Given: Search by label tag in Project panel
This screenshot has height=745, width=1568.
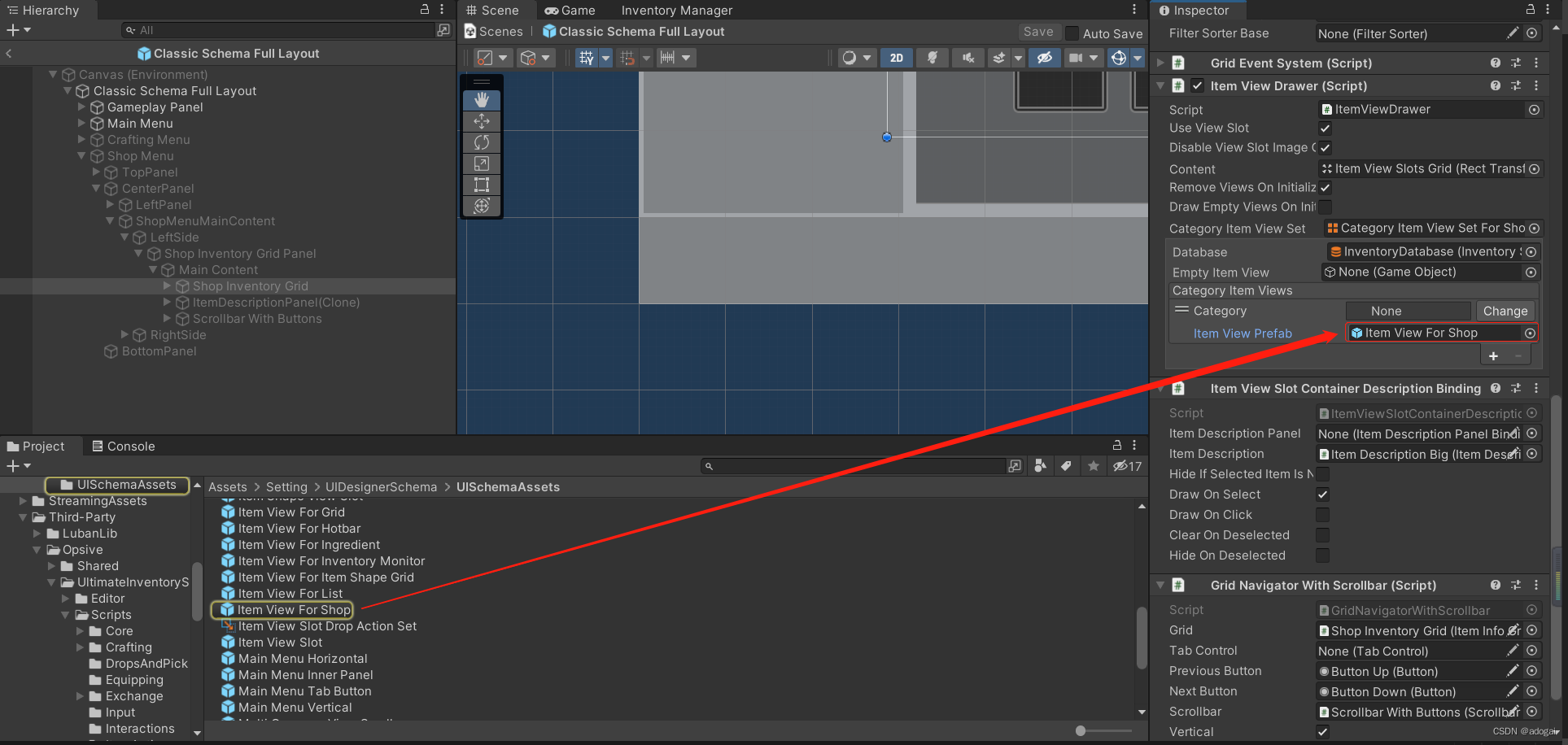Looking at the screenshot, I should pyautogui.click(x=1066, y=466).
